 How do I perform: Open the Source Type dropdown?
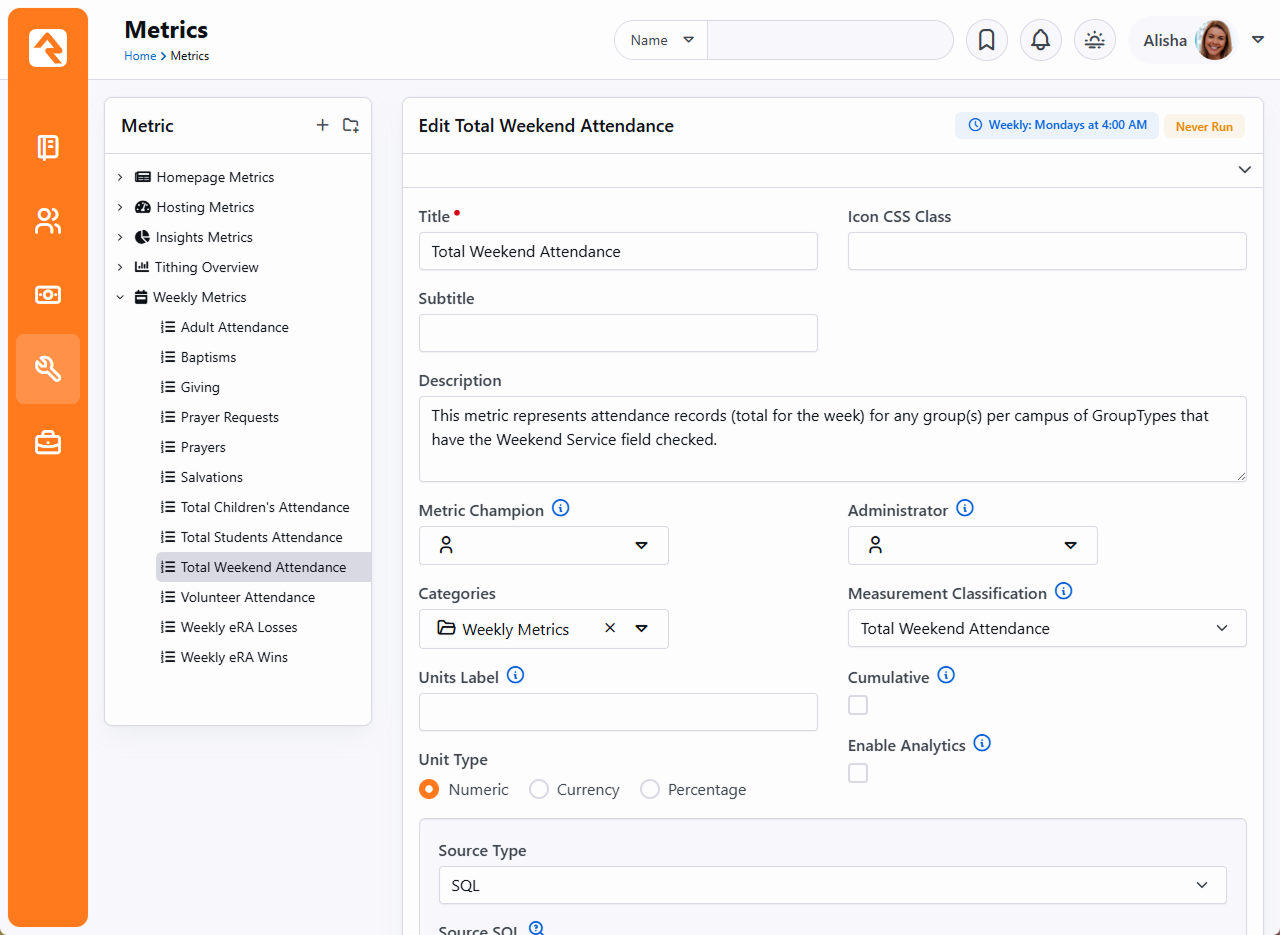tap(832, 885)
